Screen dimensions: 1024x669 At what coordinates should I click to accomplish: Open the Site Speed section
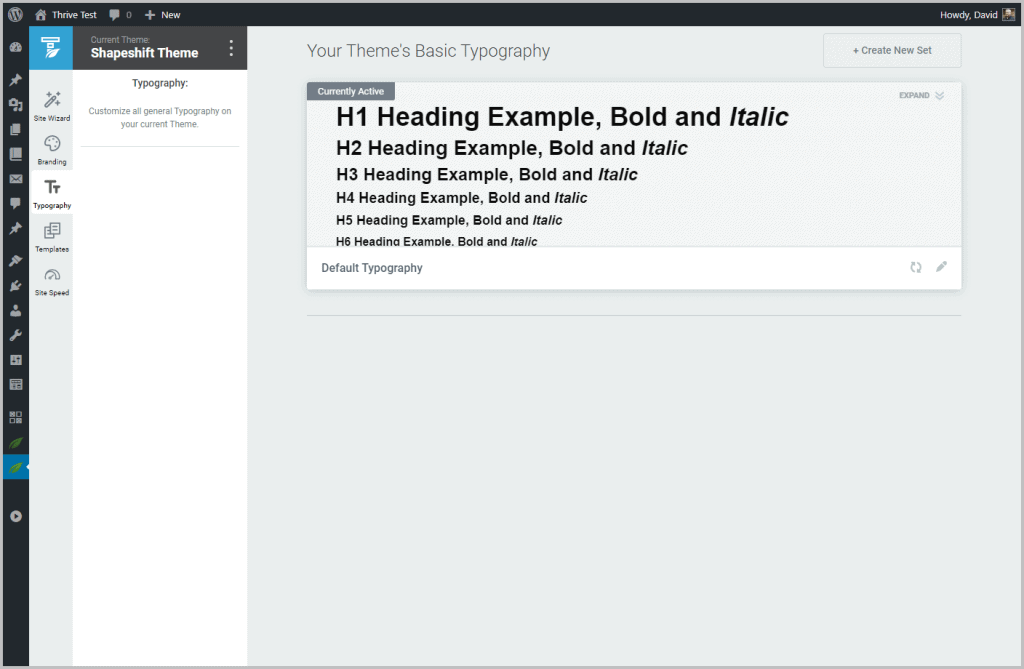coord(52,280)
